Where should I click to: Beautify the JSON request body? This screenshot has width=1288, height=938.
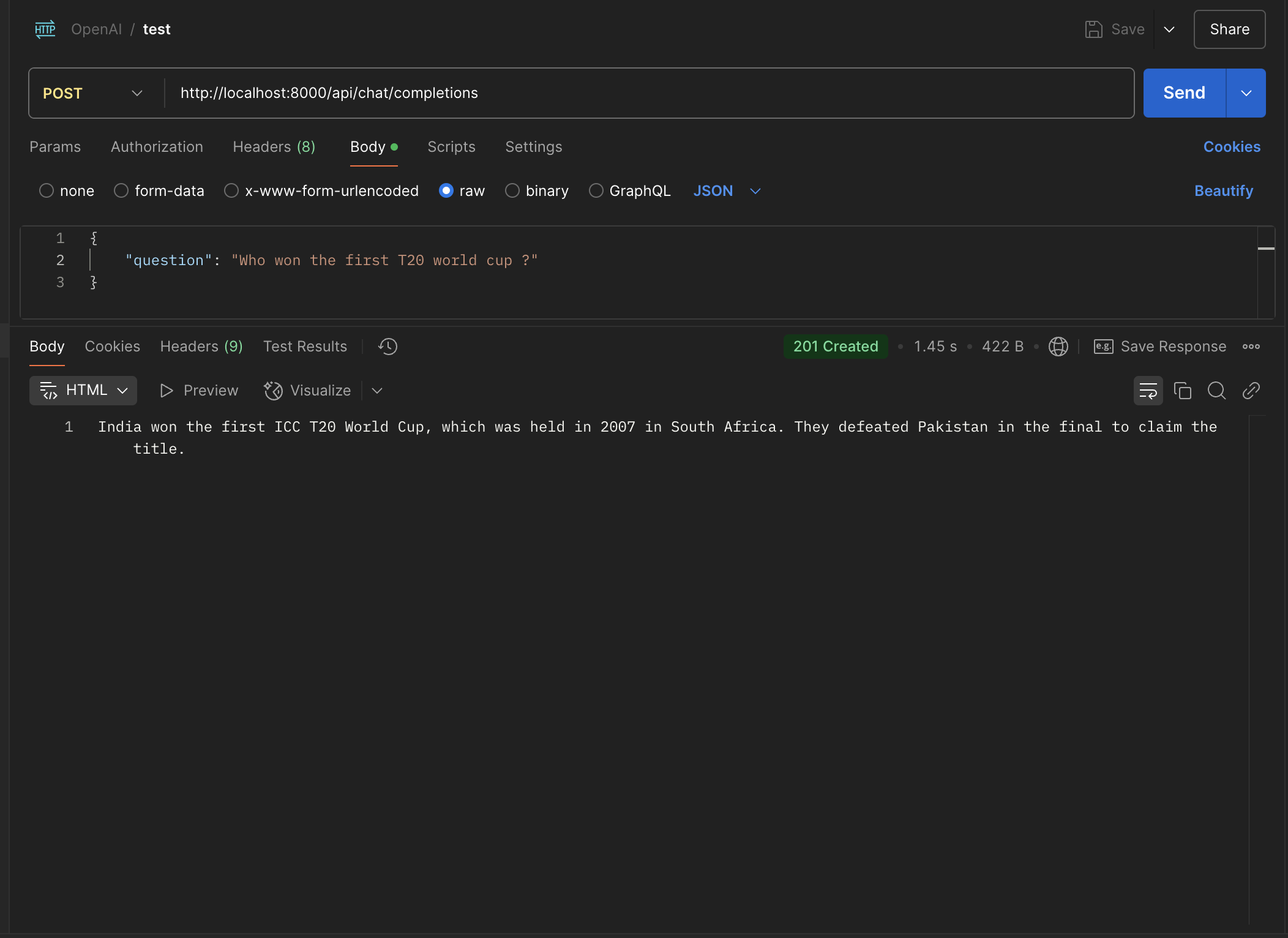point(1223,190)
